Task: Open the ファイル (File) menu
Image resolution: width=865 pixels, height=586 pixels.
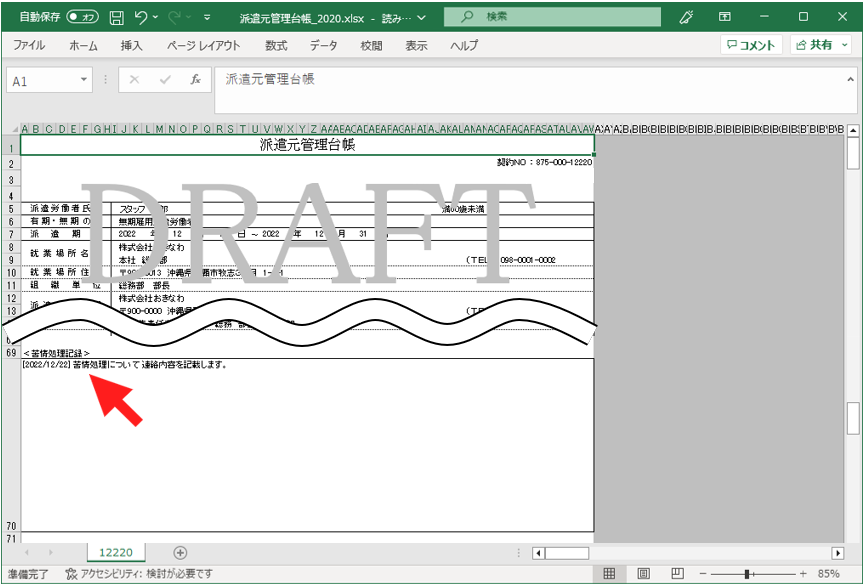Action: coord(29,45)
